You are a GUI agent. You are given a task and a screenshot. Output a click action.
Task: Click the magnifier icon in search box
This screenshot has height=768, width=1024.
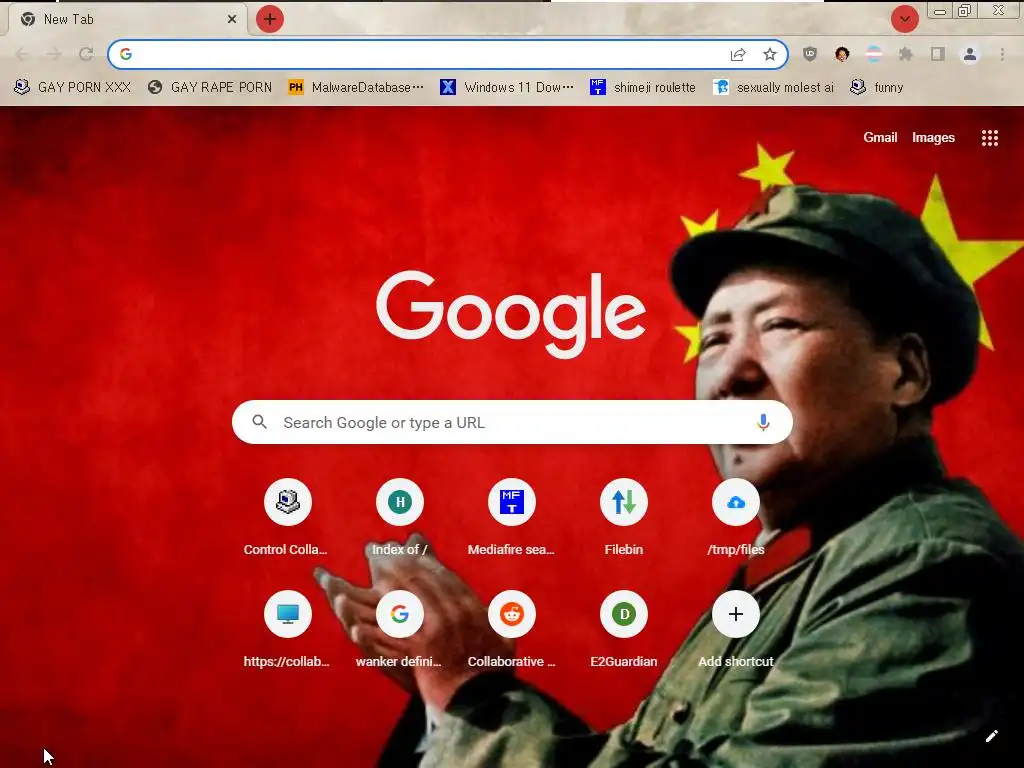(259, 423)
